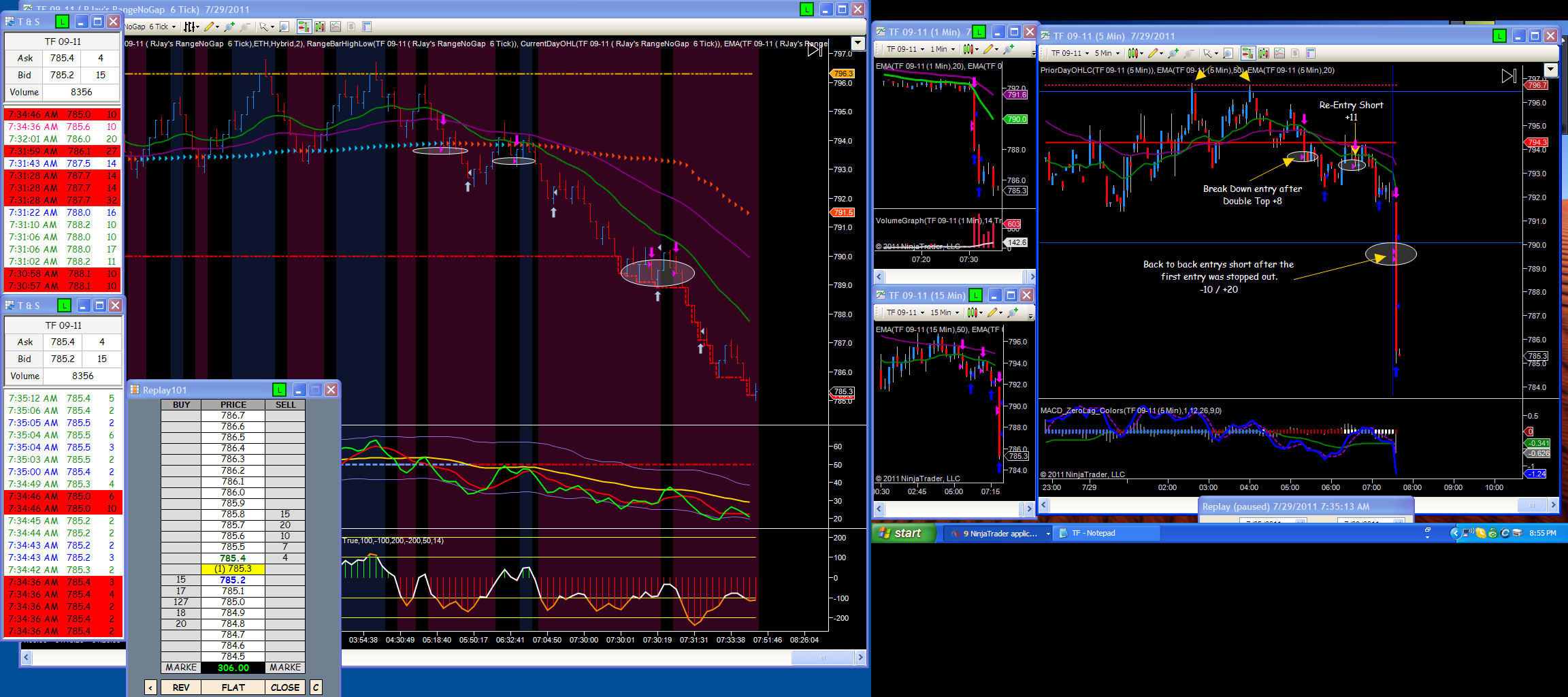Open the Indicators icon in the Range chart toolbar
The height and width of the screenshot is (697, 1568).
[319, 27]
